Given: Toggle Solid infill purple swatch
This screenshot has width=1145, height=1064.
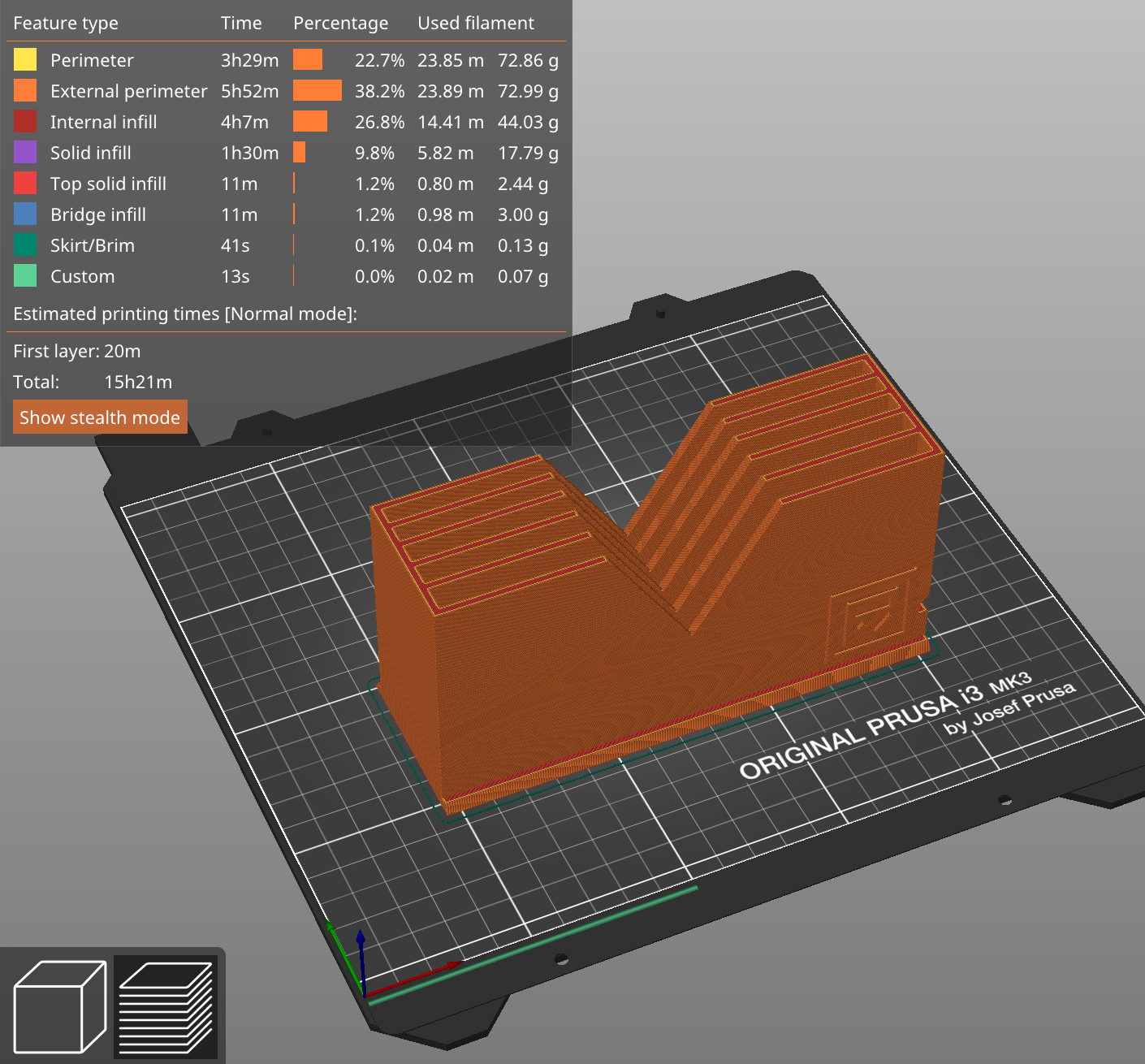Looking at the screenshot, I should [x=25, y=152].
